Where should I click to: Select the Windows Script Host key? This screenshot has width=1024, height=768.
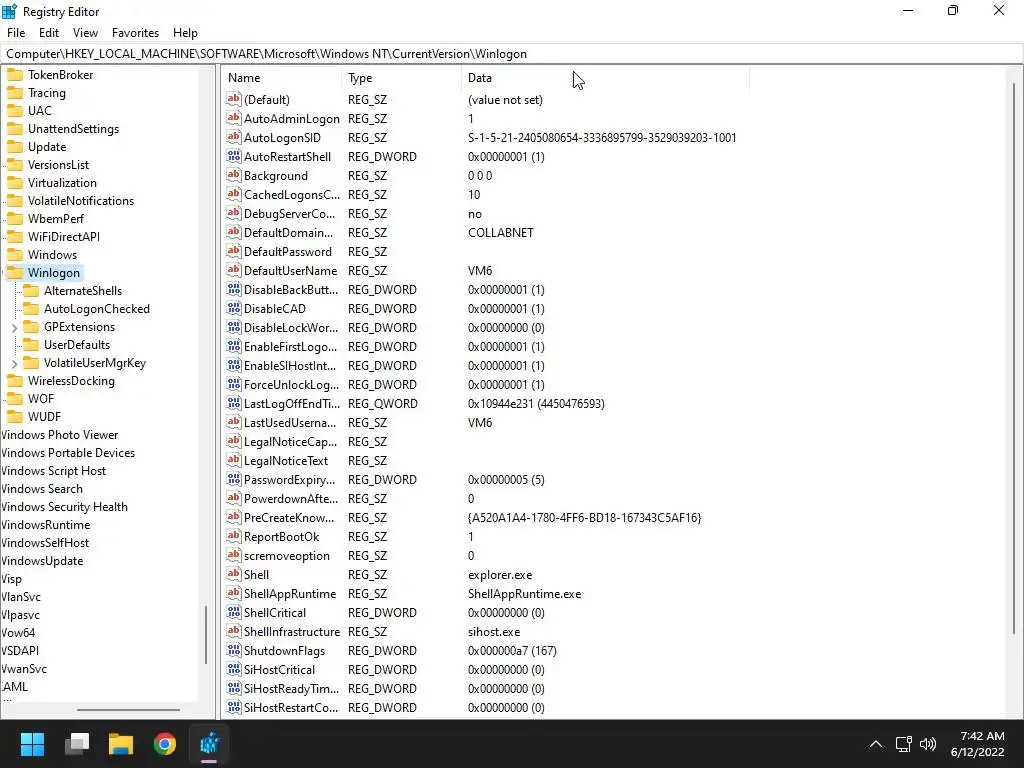point(53,471)
